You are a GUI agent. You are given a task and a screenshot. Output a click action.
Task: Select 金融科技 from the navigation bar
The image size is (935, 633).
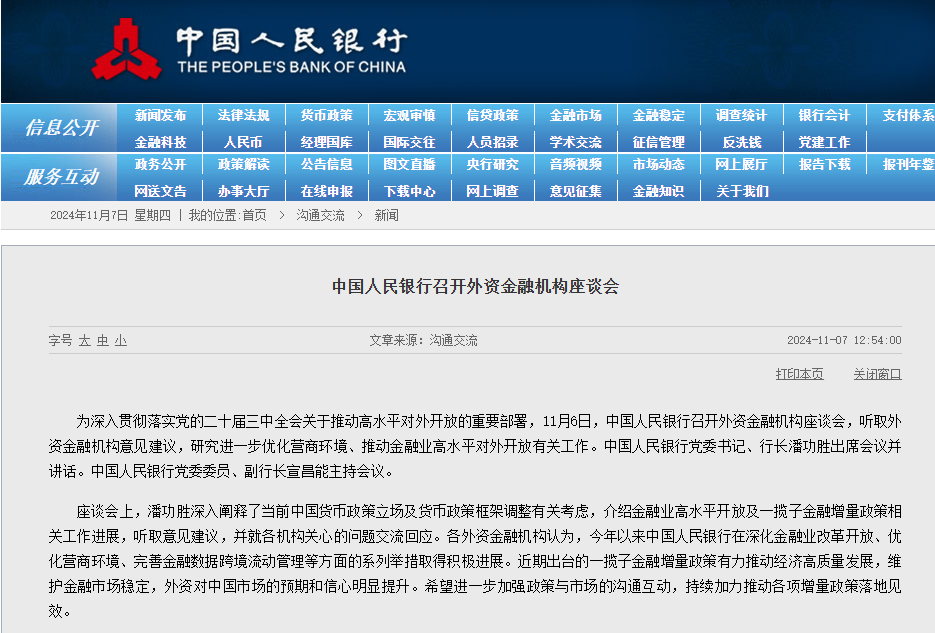tap(161, 141)
